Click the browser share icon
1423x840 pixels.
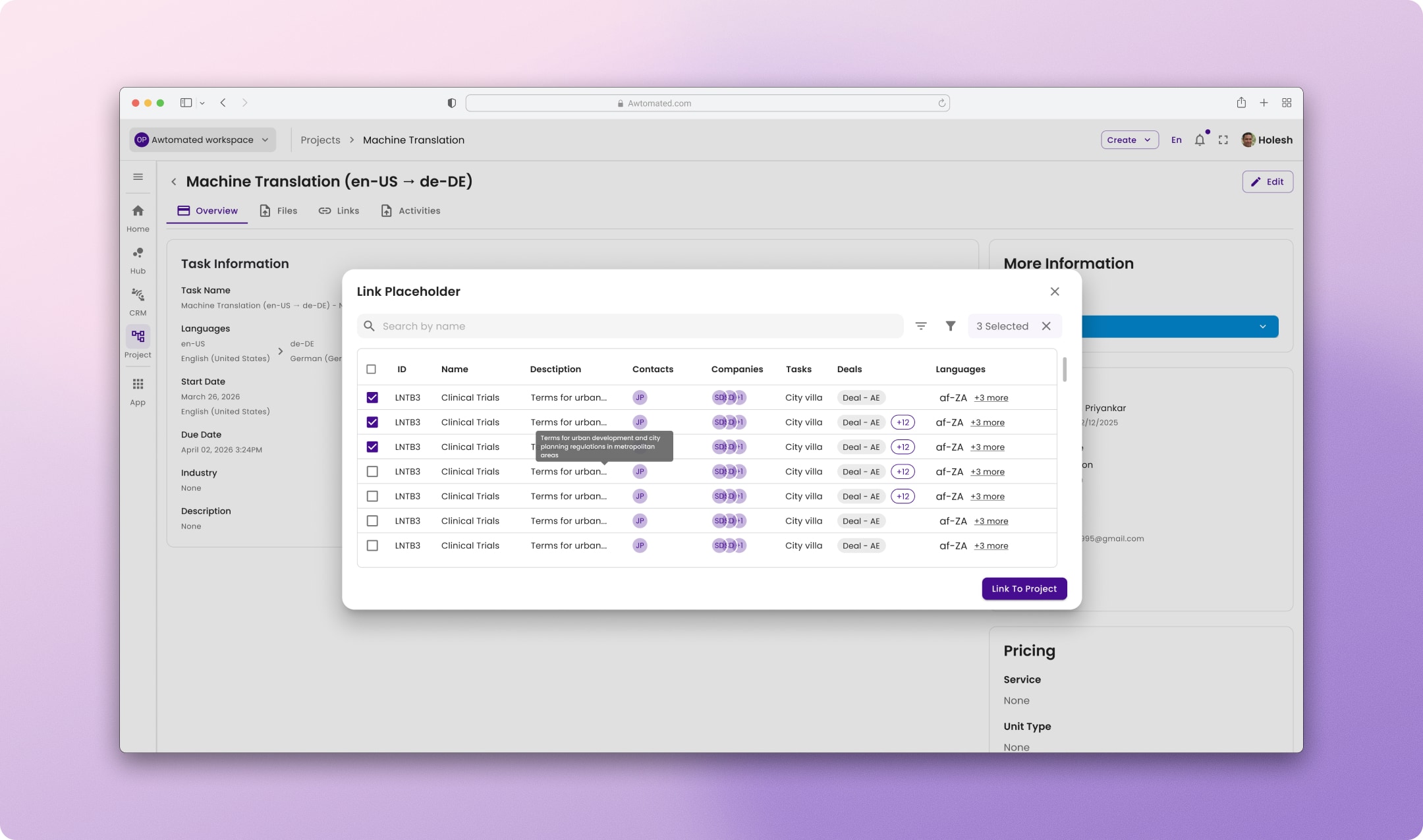pyautogui.click(x=1241, y=103)
